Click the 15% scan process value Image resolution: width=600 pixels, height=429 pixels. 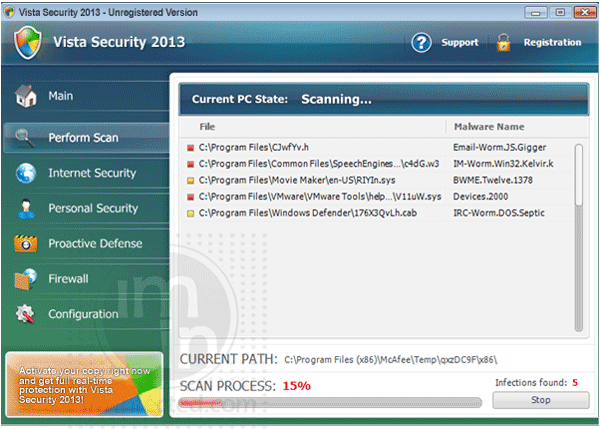point(297,386)
